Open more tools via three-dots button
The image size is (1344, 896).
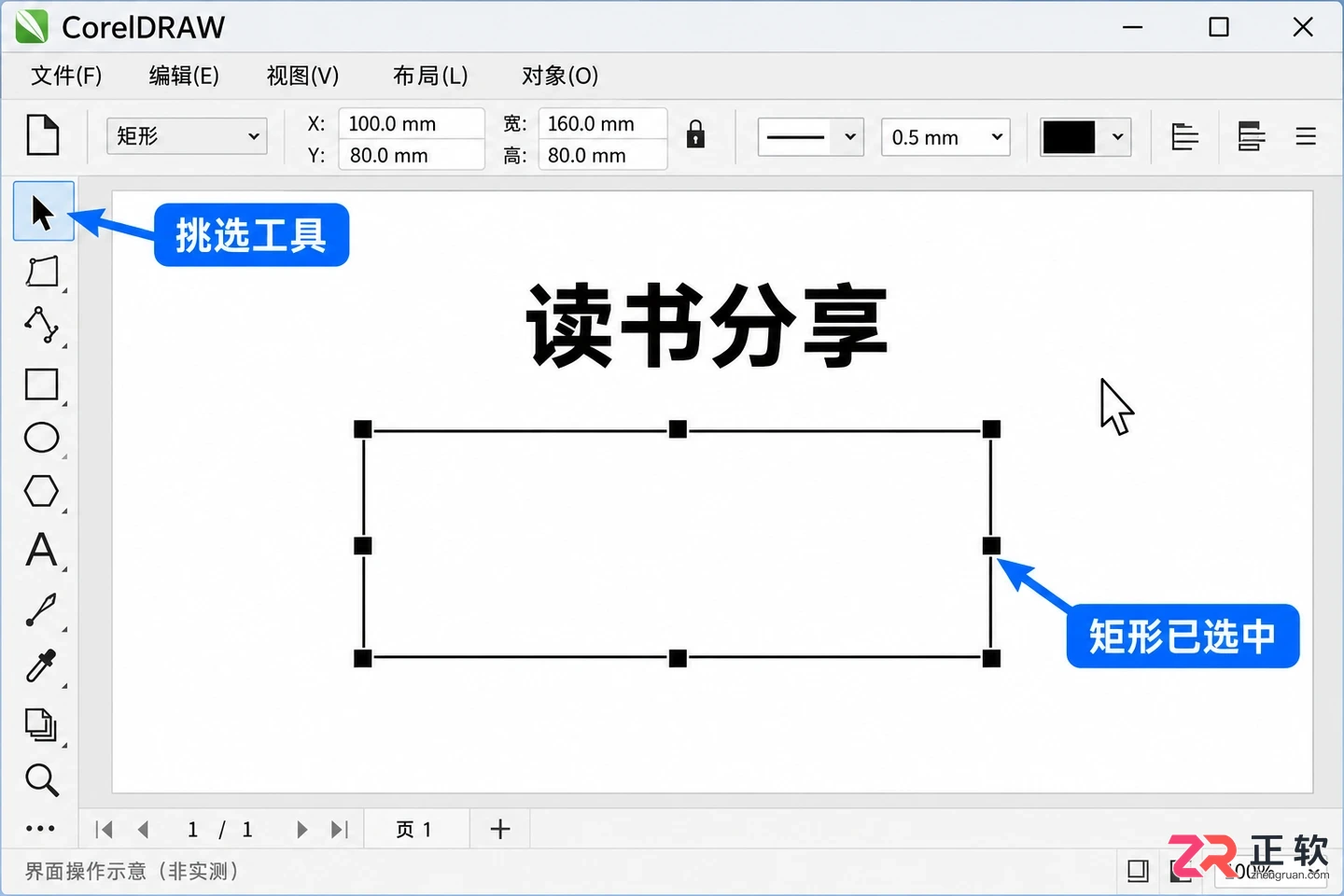pyautogui.click(x=40, y=828)
